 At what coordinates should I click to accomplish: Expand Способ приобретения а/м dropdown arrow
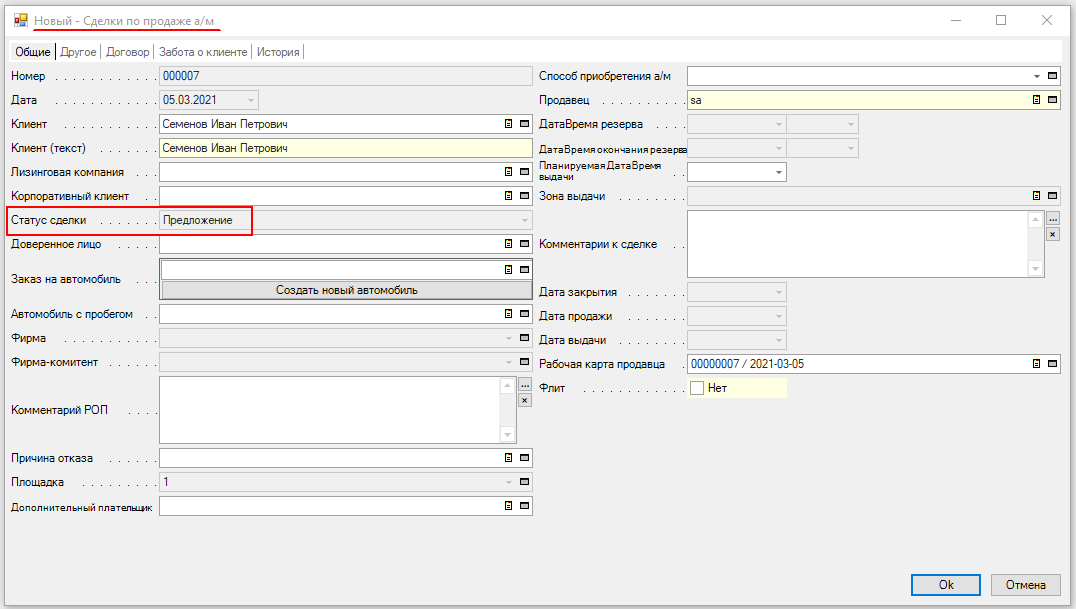click(x=1036, y=76)
